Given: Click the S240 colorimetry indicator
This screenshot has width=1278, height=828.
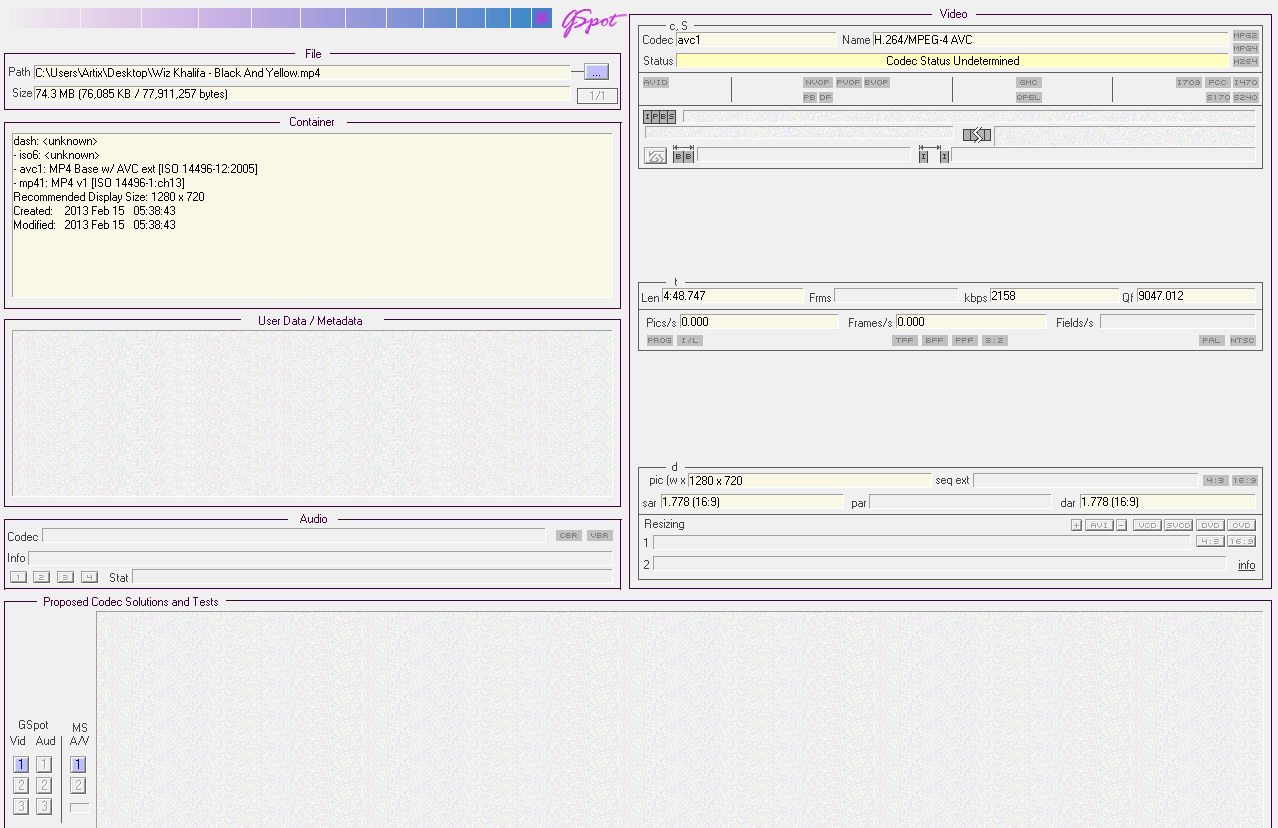Looking at the screenshot, I should 1245,97.
